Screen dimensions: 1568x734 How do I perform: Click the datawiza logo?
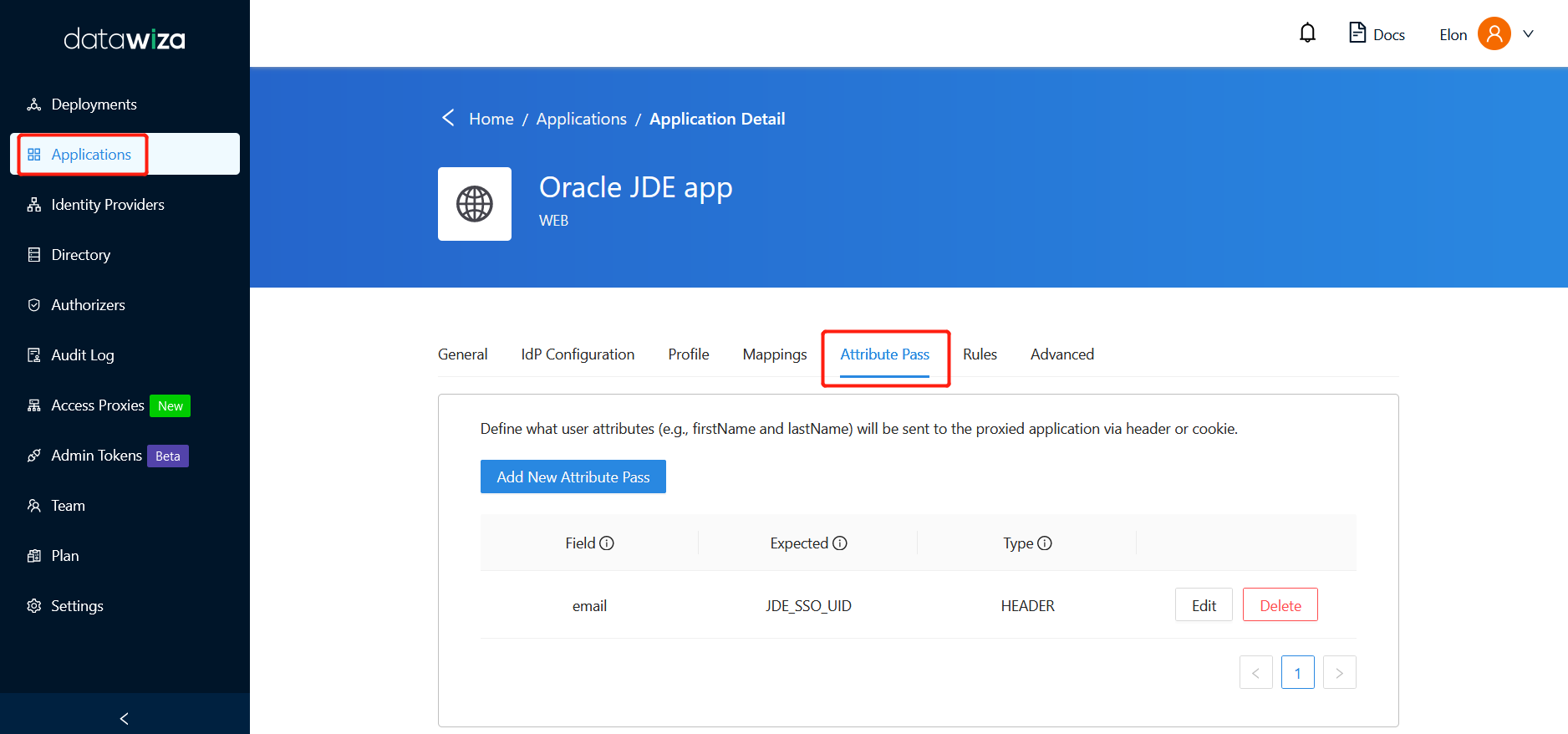pos(125,39)
